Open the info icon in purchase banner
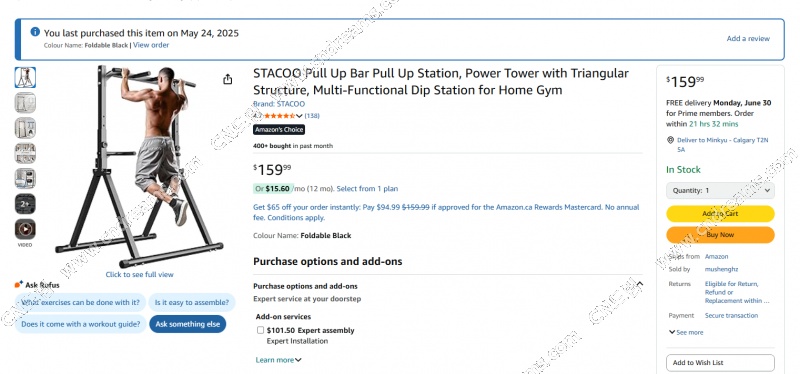Viewport: 800px width, 374px height. click(x=35, y=32)
